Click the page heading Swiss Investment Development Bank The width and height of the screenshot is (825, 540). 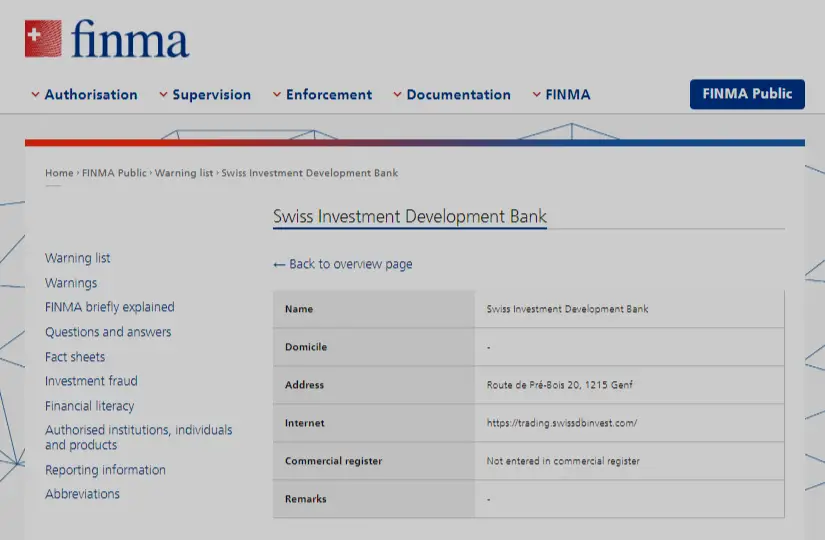tap(410, 217)
